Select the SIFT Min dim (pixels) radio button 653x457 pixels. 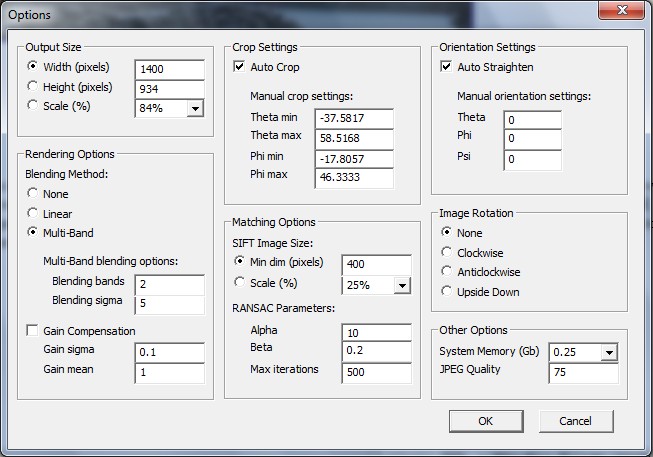point(239,261)
